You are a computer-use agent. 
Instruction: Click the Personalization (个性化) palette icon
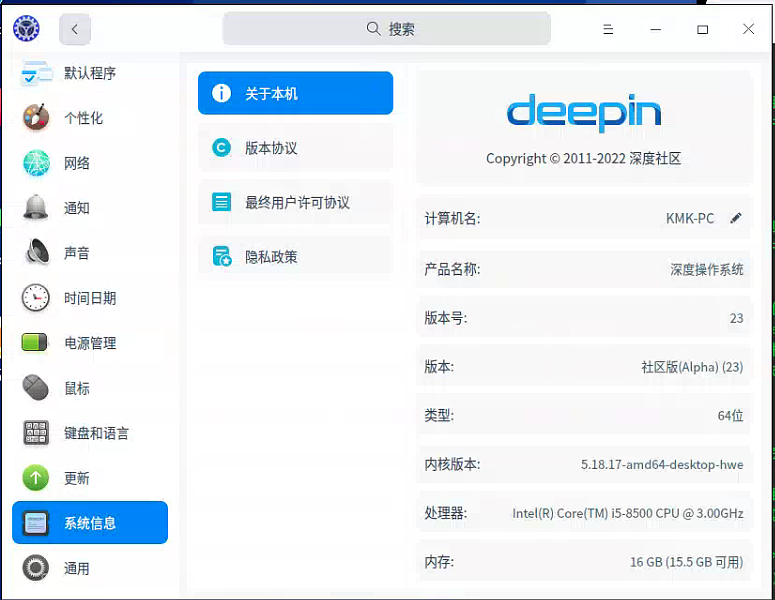(x=36, y=118)
